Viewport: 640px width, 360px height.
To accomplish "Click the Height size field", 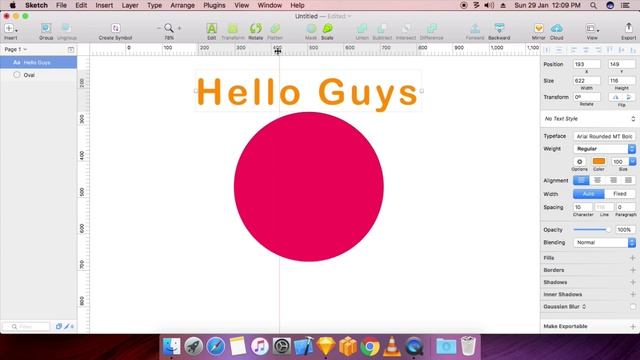I will pyautogui.click(x=621, y=81).
